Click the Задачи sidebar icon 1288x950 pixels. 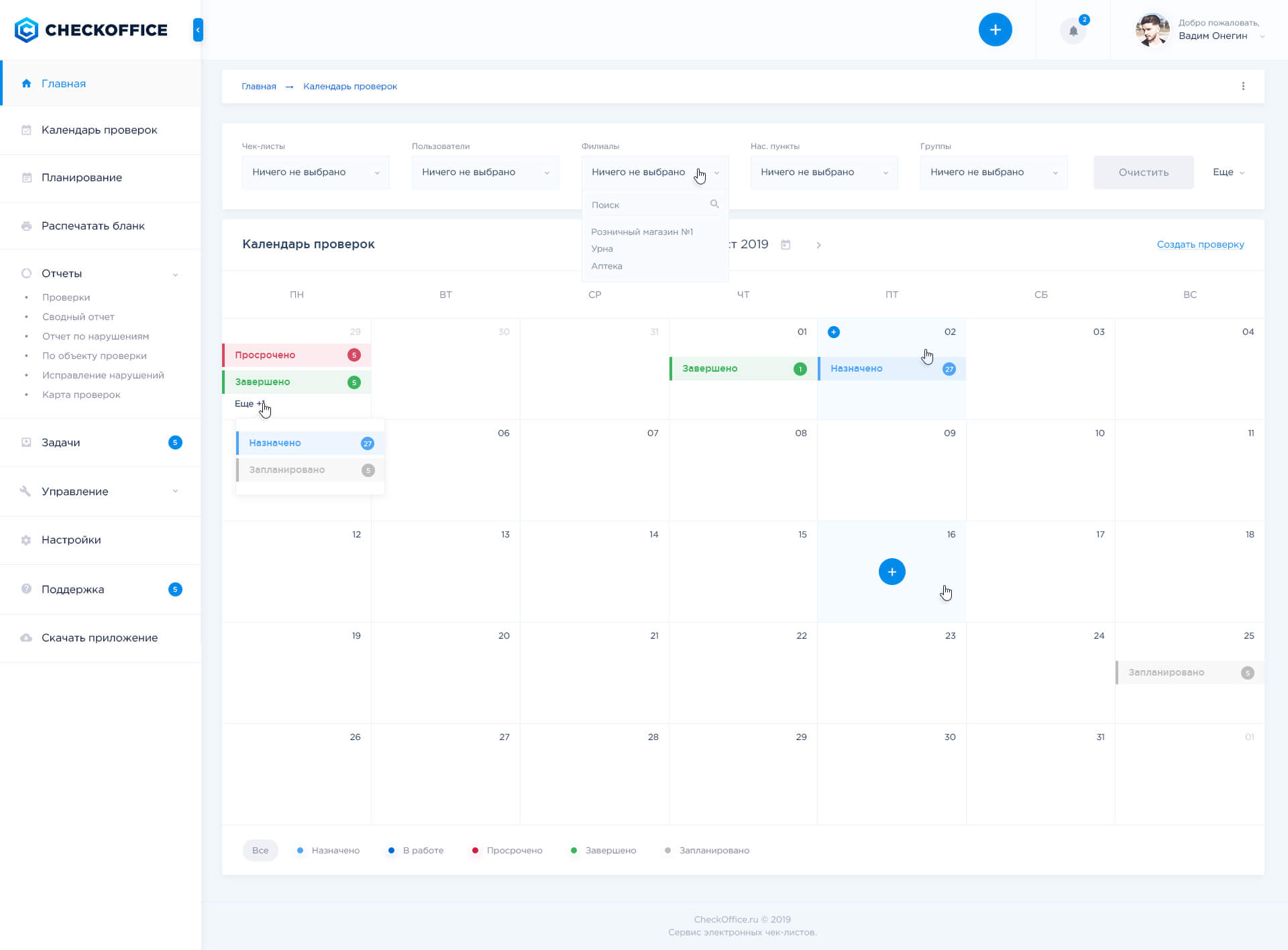[26, 442]
